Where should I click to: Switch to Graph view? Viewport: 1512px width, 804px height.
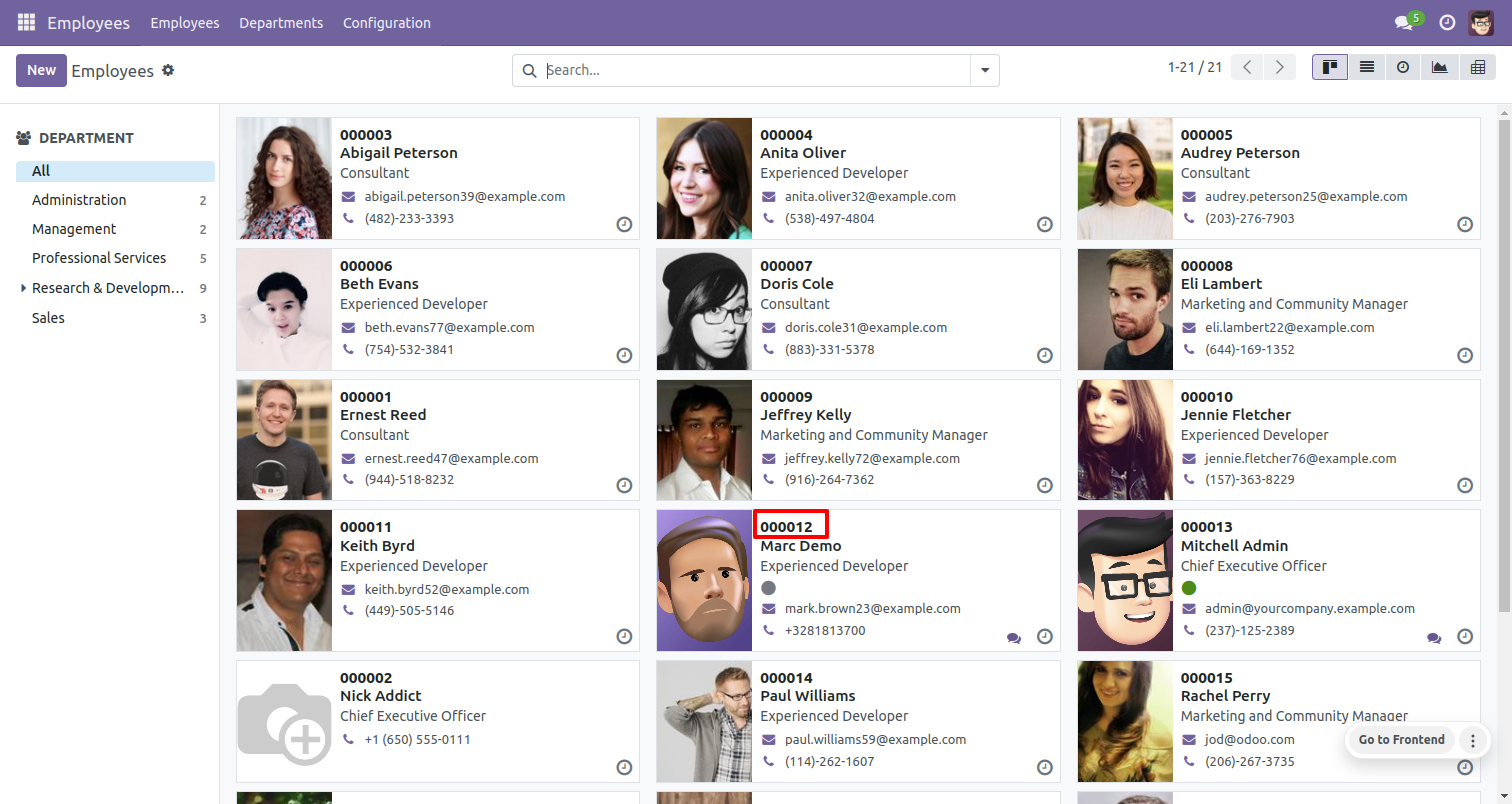coord(1439,67)
